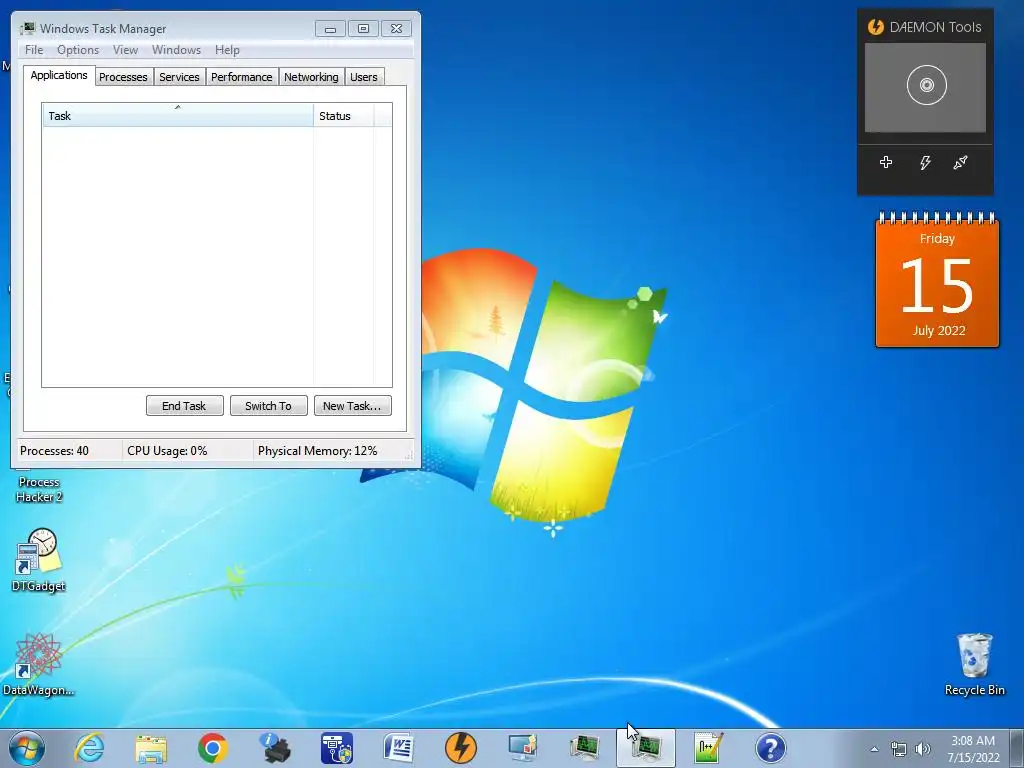This screenshot has width=1024, height=768.
Task: Switch to the Processes tab
Action: (x=123, y=77)
